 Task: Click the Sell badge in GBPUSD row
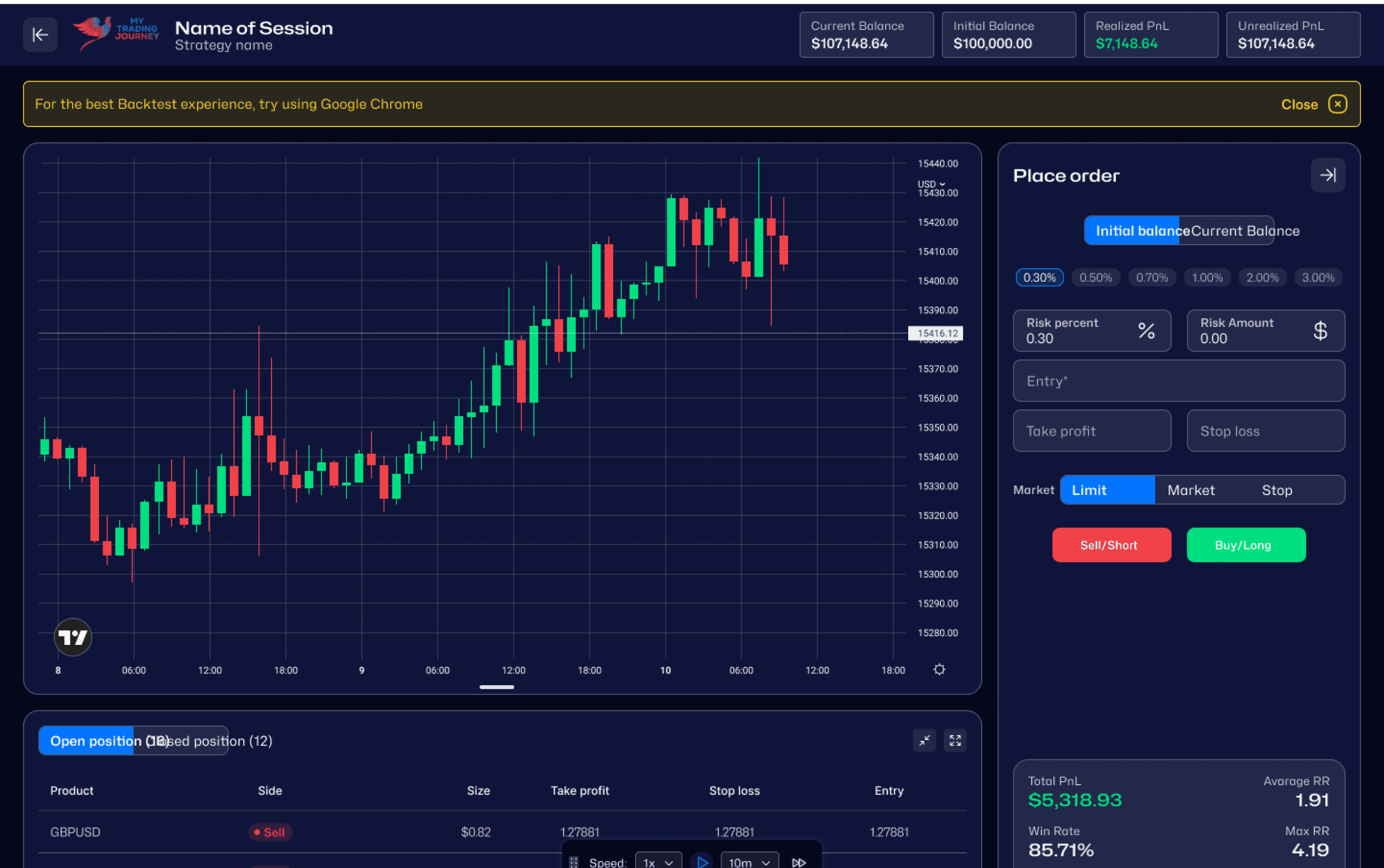270,832
